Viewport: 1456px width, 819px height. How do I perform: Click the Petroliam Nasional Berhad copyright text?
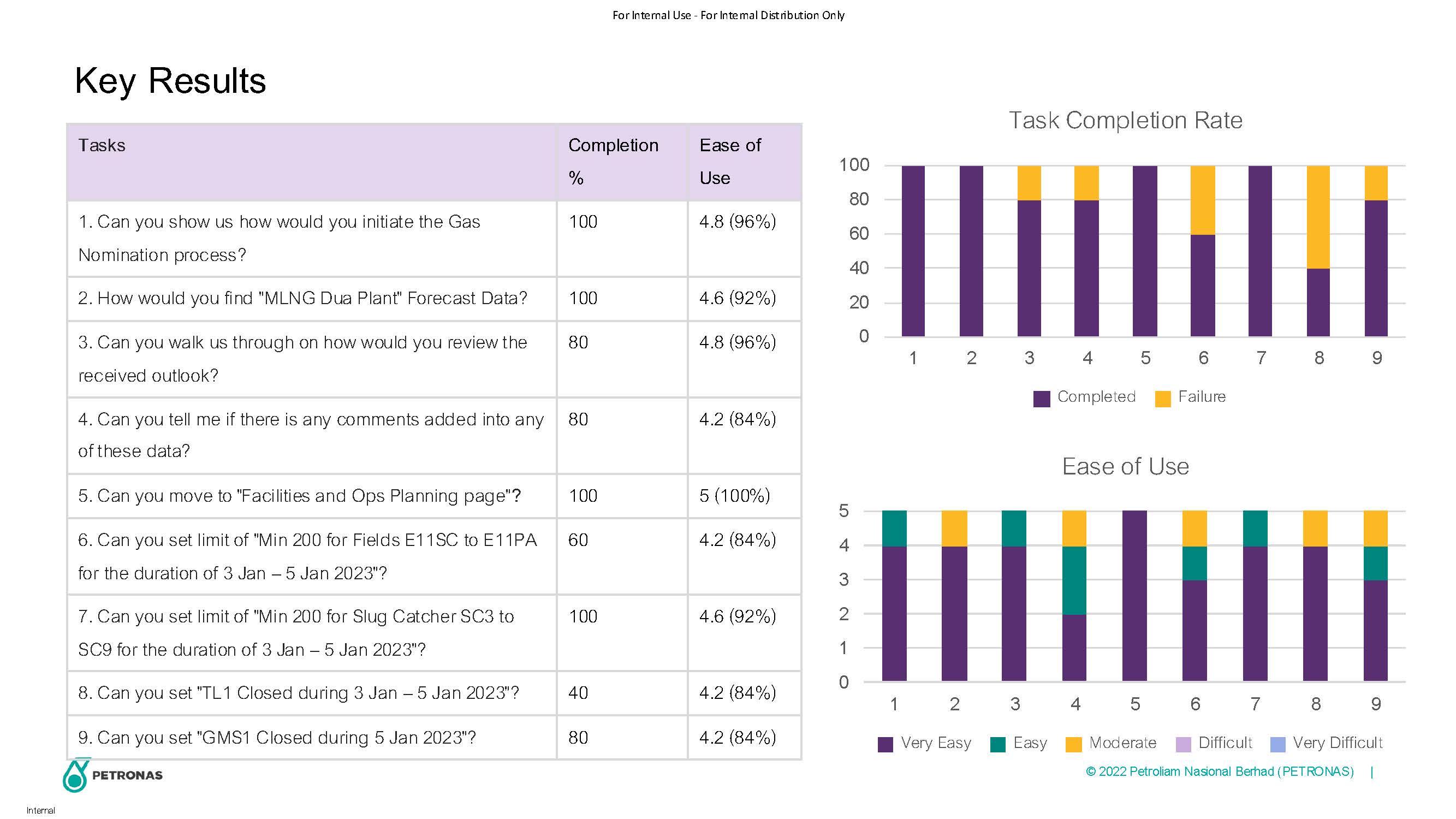(1220, 771)
